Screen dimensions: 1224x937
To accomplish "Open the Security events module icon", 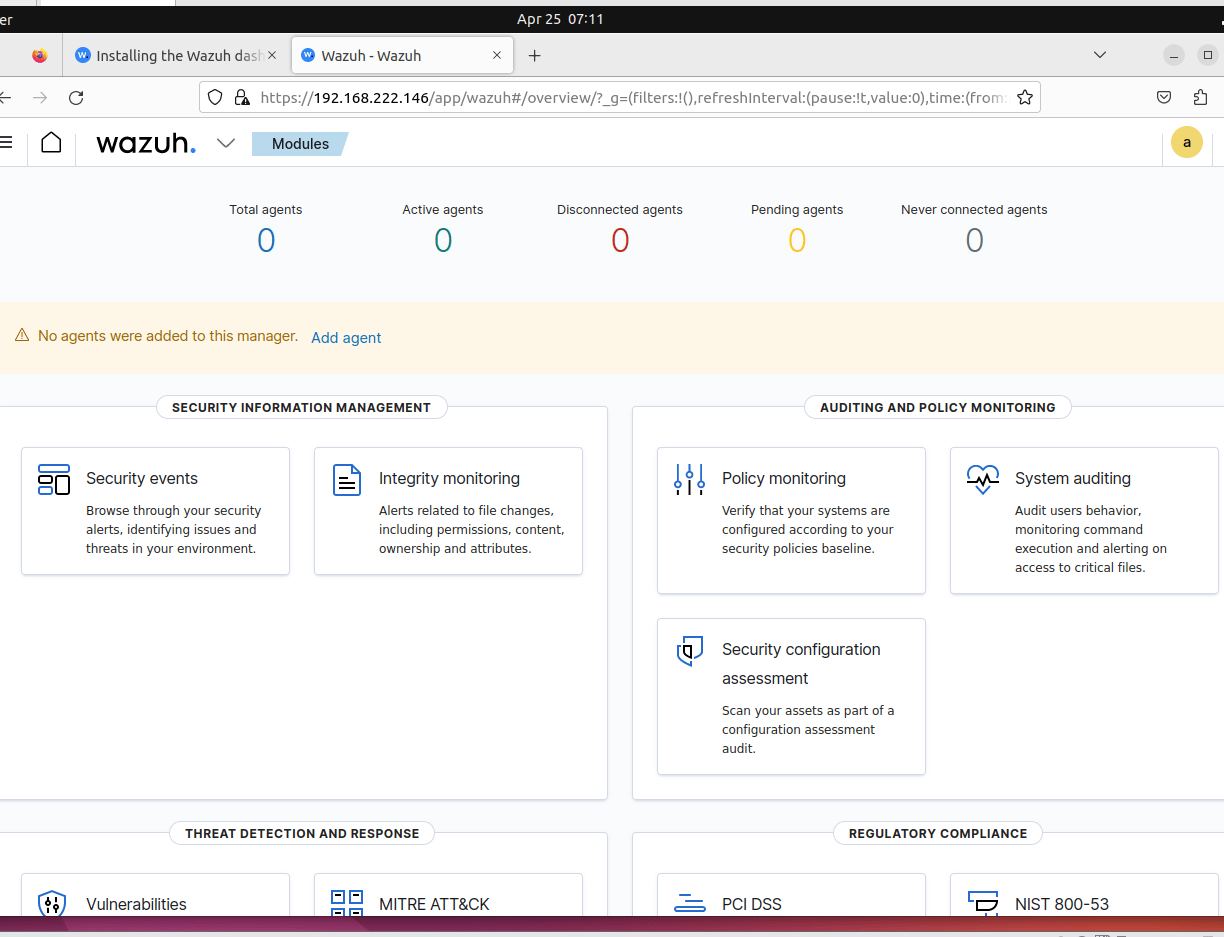I will coord(54,480).
